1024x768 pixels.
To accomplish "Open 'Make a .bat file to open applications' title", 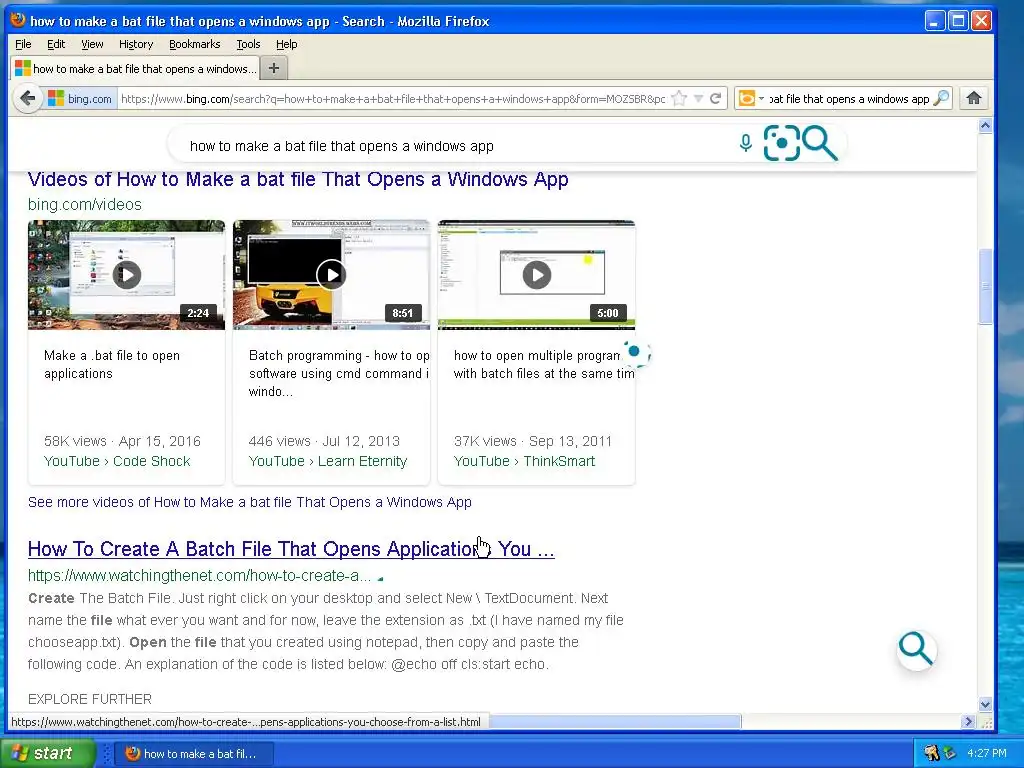I will pyautogui.click(x=112, y=364).
